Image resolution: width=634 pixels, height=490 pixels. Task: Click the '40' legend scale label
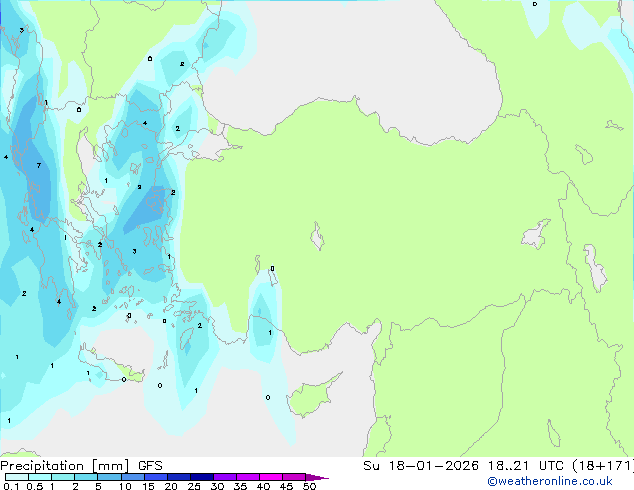[263, 486]
